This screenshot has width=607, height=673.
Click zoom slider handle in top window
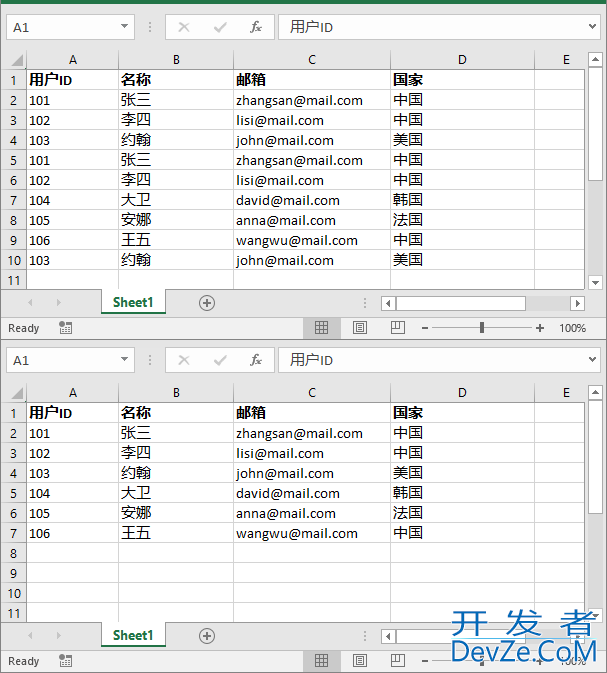click(x=482, y=328)
